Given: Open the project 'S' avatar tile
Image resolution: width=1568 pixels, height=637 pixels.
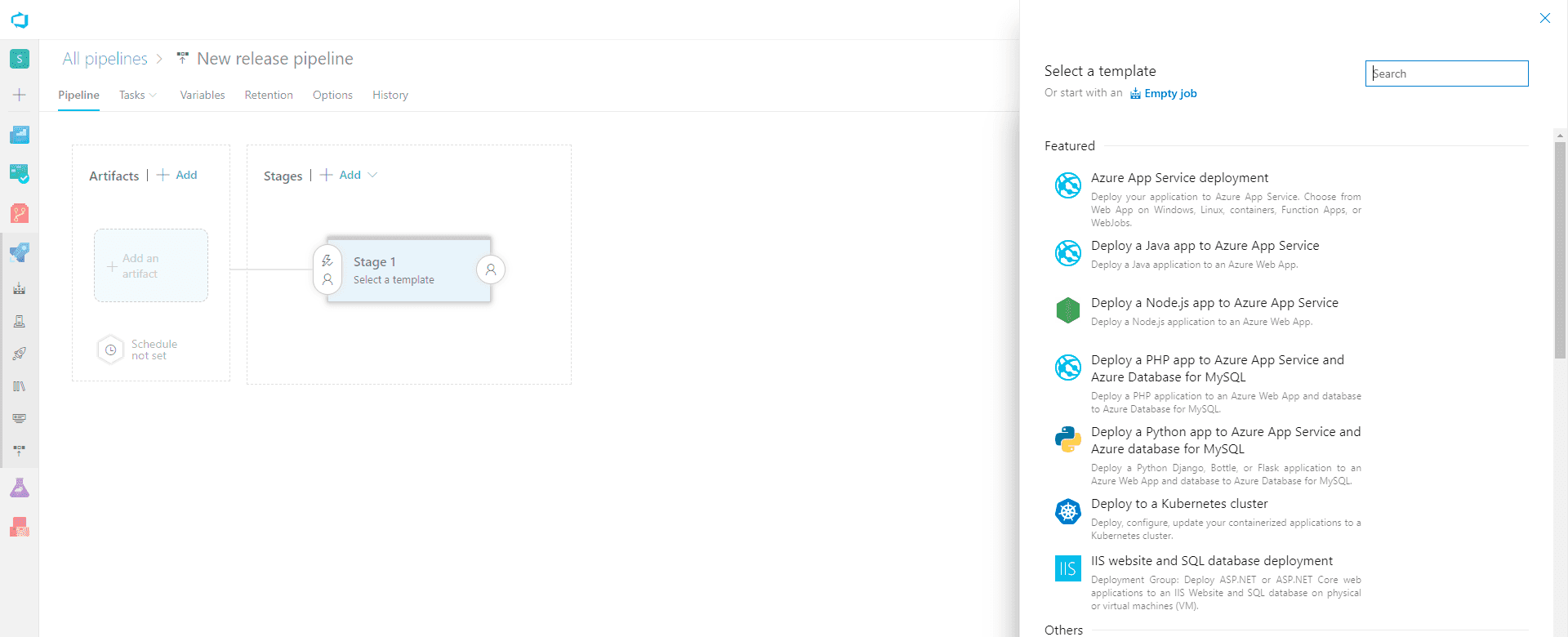Looking at the screenshot, I should click(x=20, y=59).
